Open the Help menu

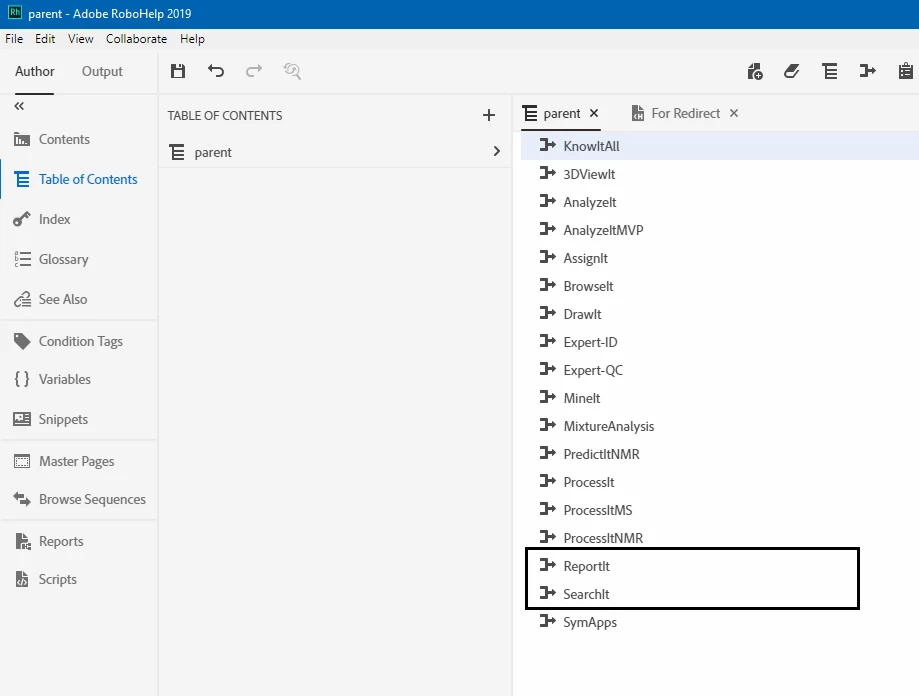click(192, 39)
